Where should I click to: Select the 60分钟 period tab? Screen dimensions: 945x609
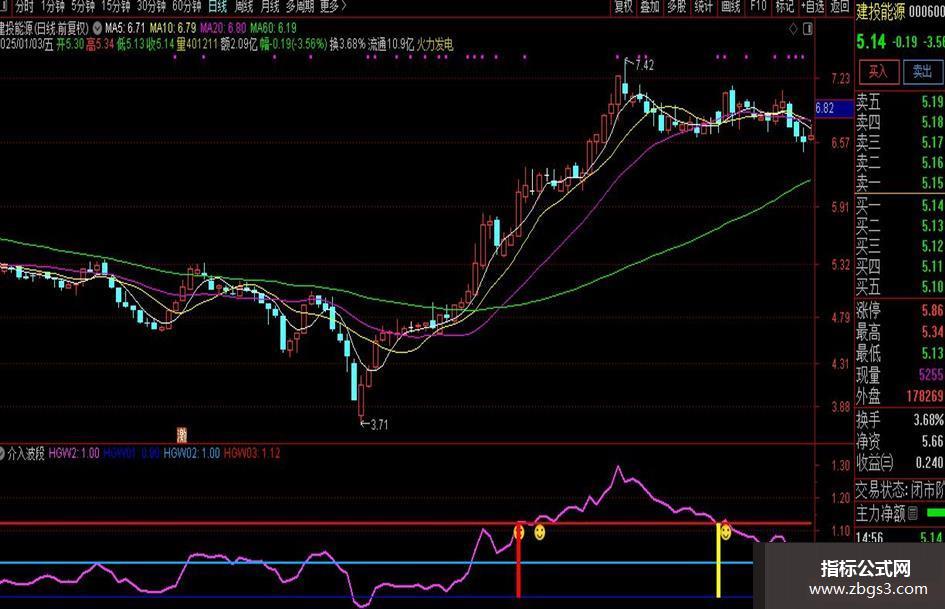[x=186, y=7]
